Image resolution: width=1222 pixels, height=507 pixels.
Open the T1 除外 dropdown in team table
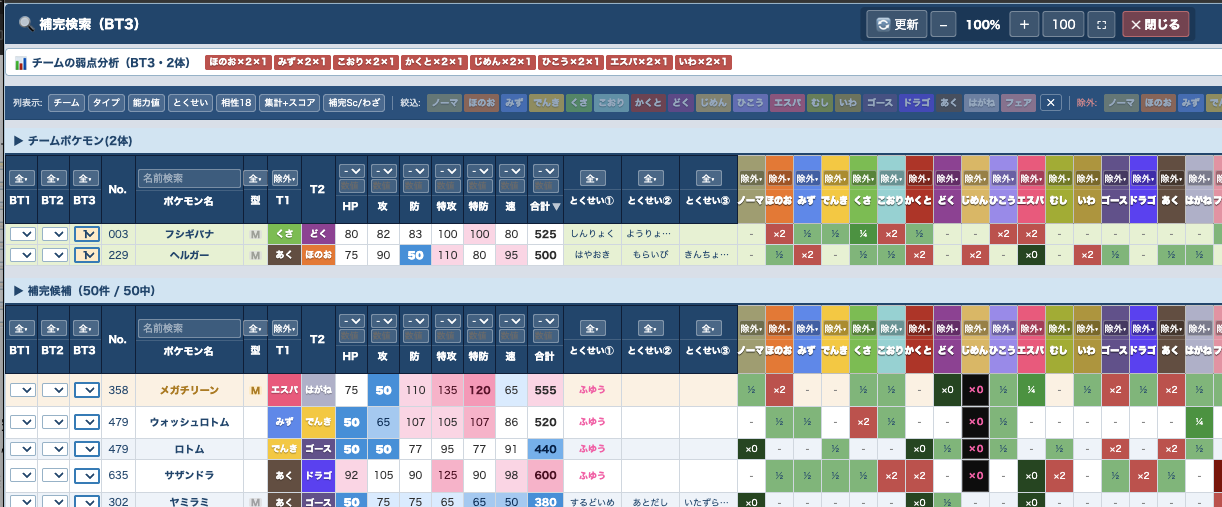283,178
